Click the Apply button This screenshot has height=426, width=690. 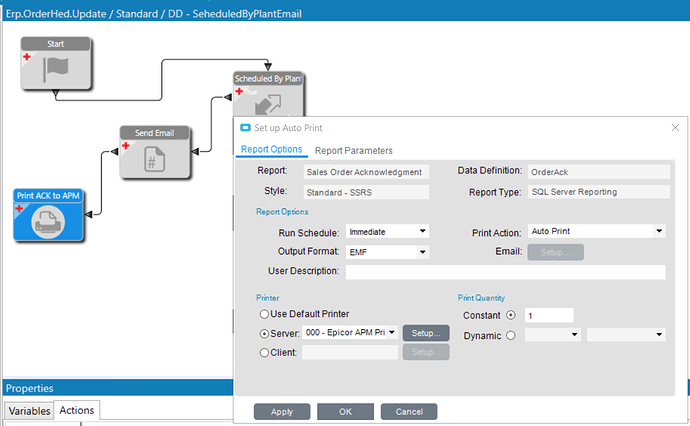tap(282, 412)
